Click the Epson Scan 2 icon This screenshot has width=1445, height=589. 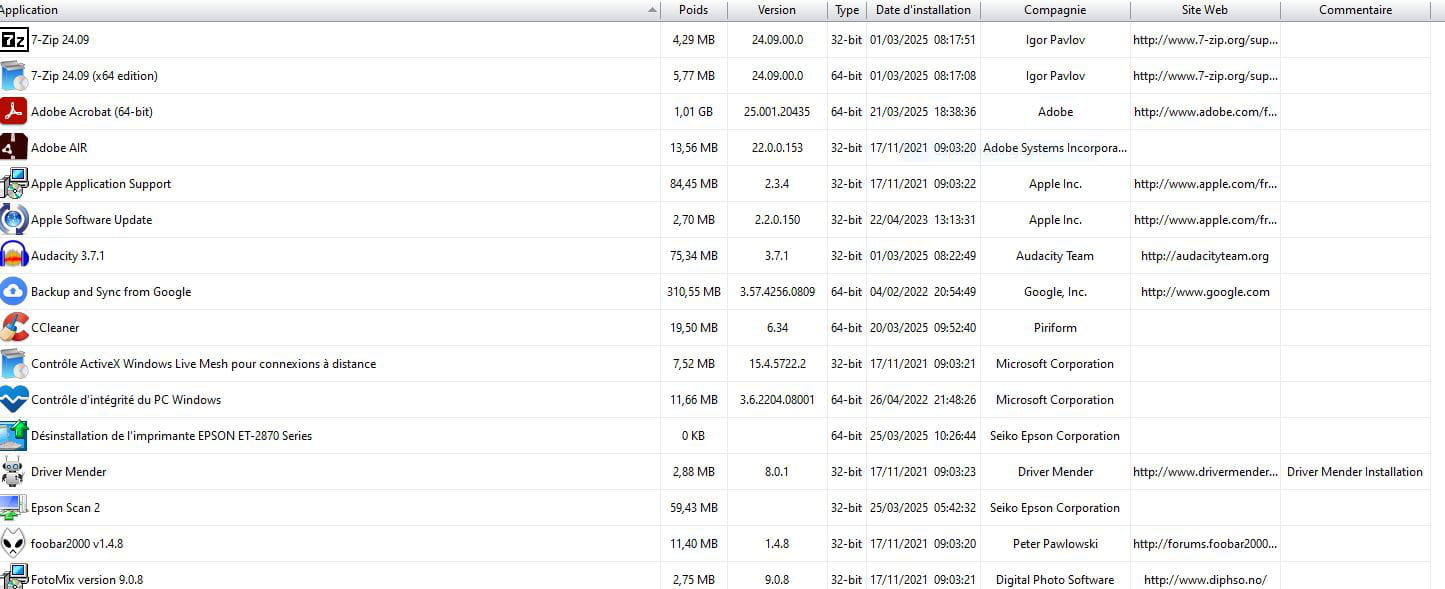point(14,508)
